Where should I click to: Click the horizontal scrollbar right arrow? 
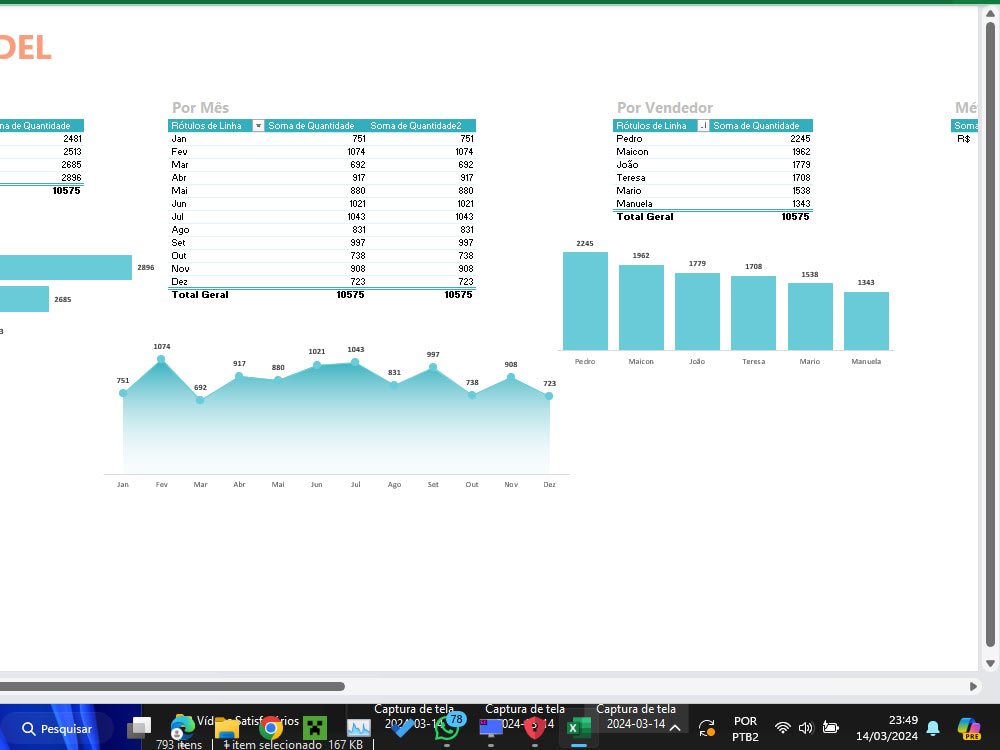pyautogui.click(x=972, y=686)
